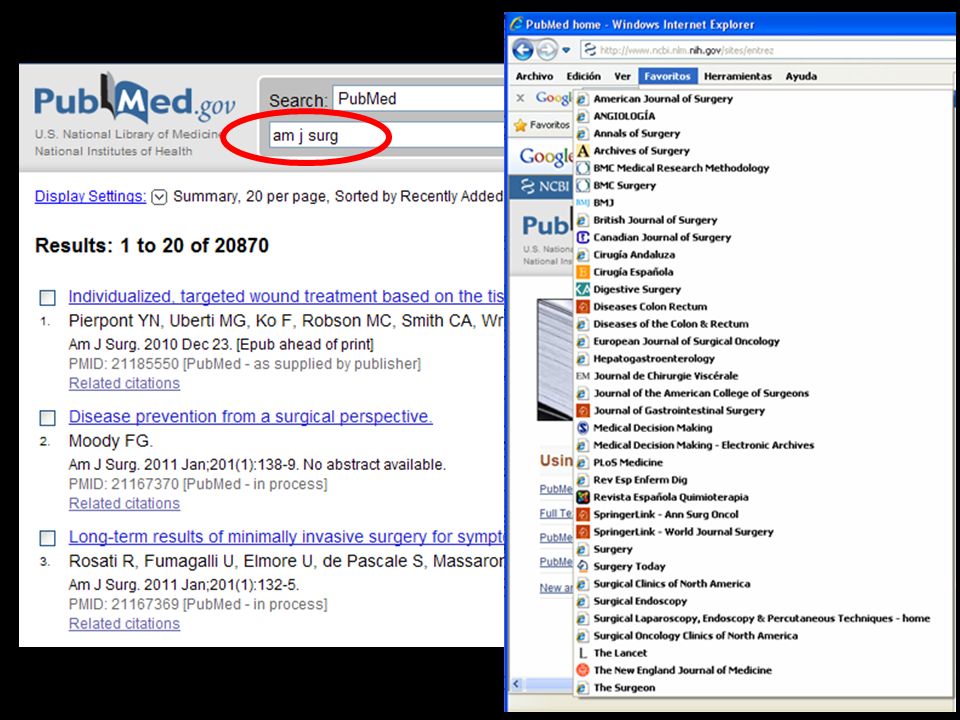Click the BMC Medical Research Methodology icon
Screen dimensions: 960x720
[x=583, y=168]
